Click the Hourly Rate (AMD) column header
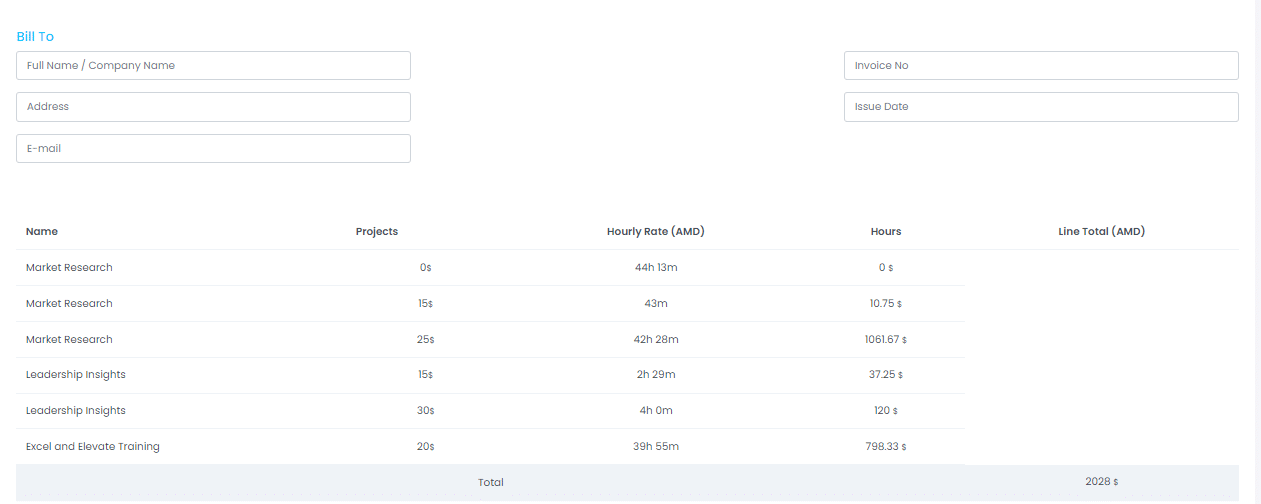Viewport: 1261px width, 504px height. 656,231
